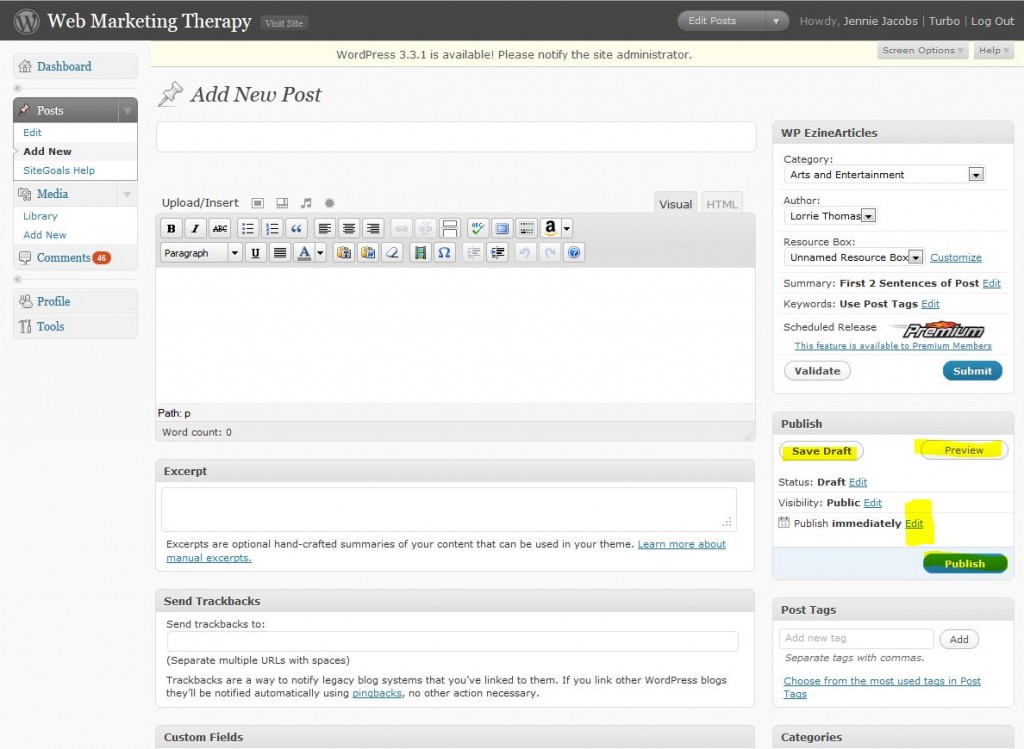Switch to the Visual editor tab
Image resolution: width=1024 pixels, height=749 pixels.
[675, 204]
